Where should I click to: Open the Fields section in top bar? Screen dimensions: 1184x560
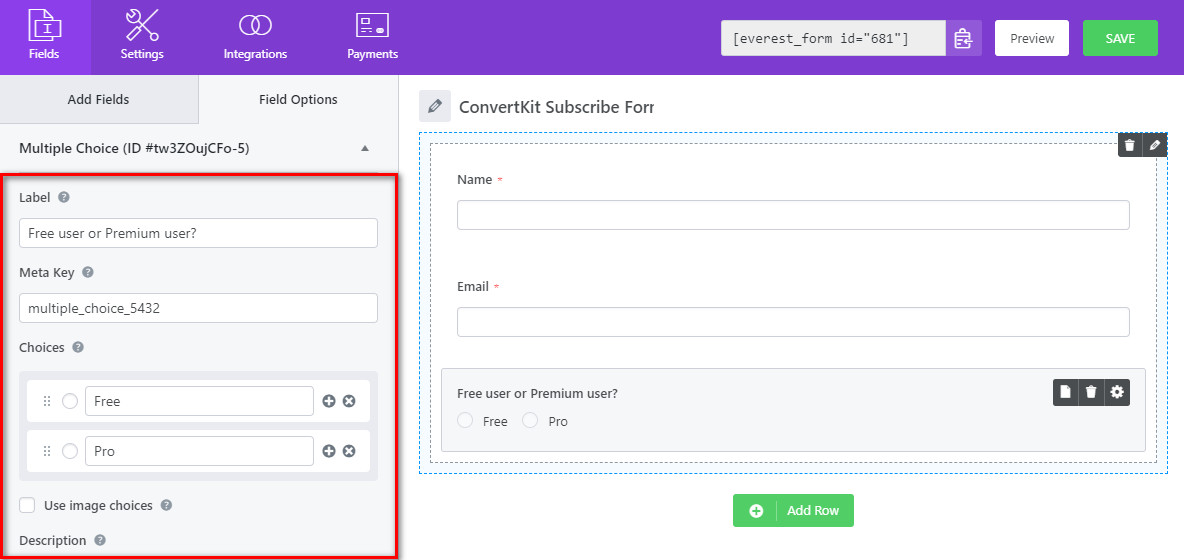[44, 37]
